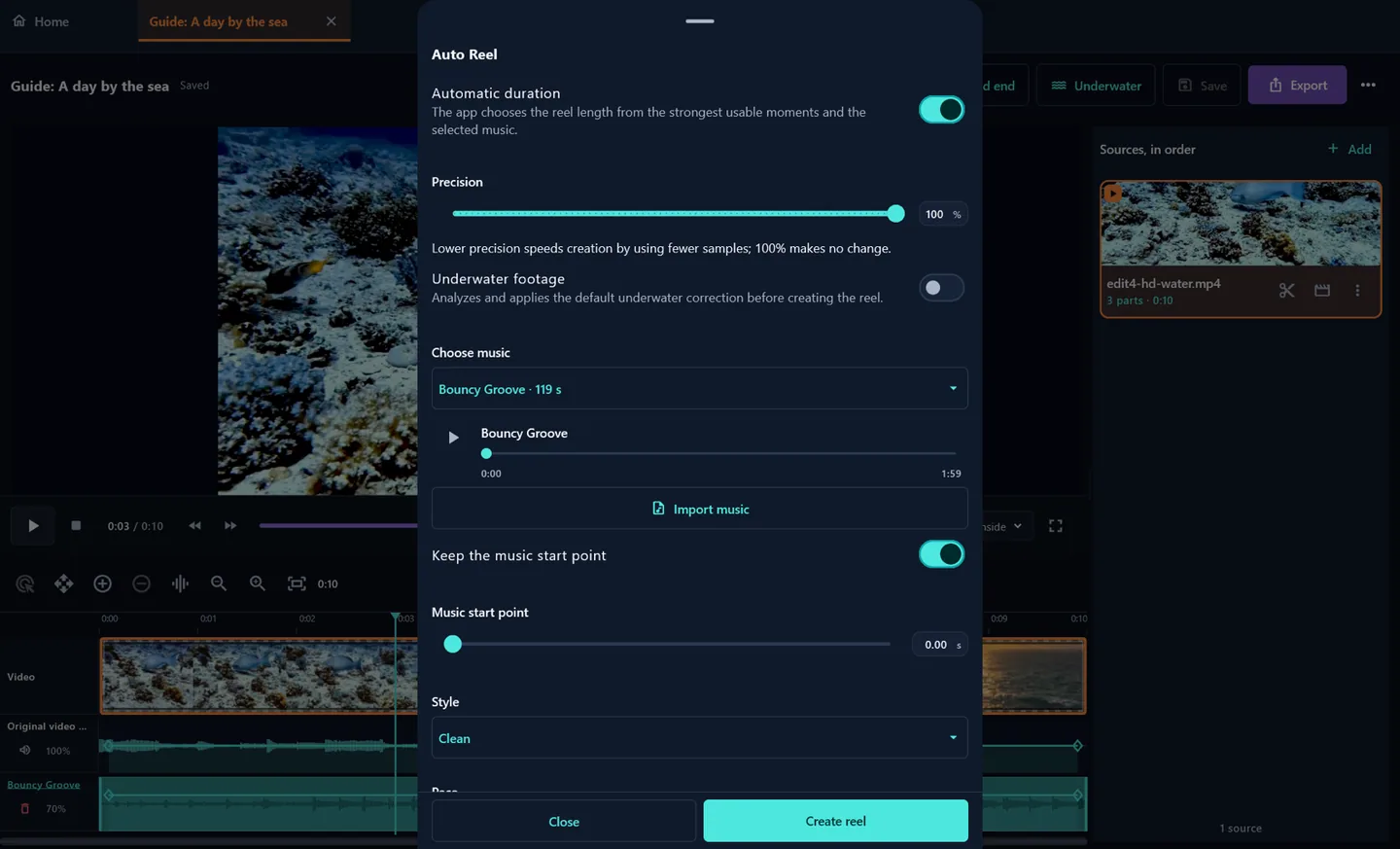
Task: Click the audio waveform icon above timeline
Action: coord(180,584)
